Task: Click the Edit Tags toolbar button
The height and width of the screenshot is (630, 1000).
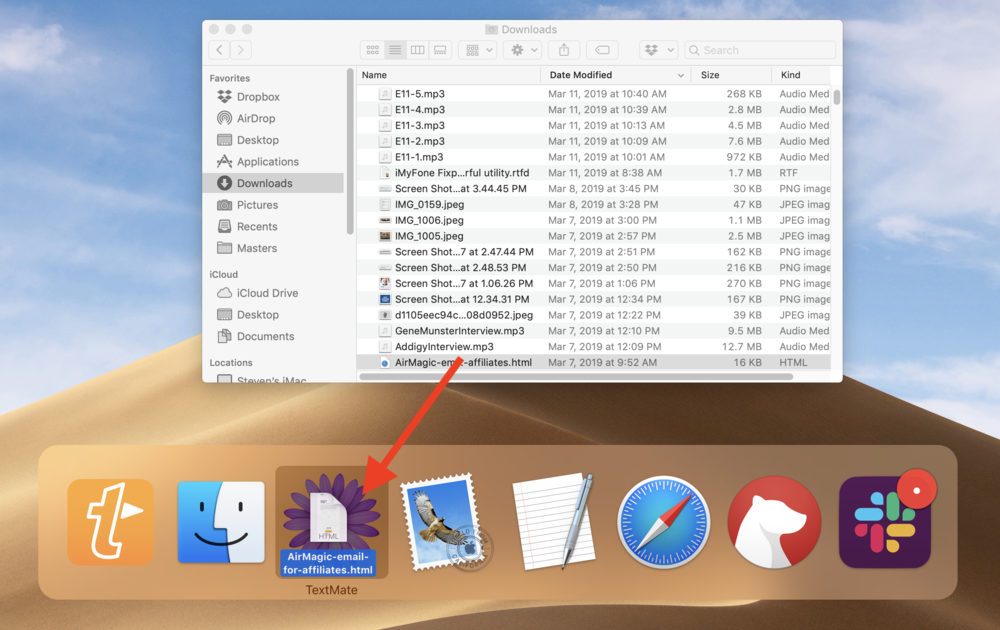Action: coord(602,50)
